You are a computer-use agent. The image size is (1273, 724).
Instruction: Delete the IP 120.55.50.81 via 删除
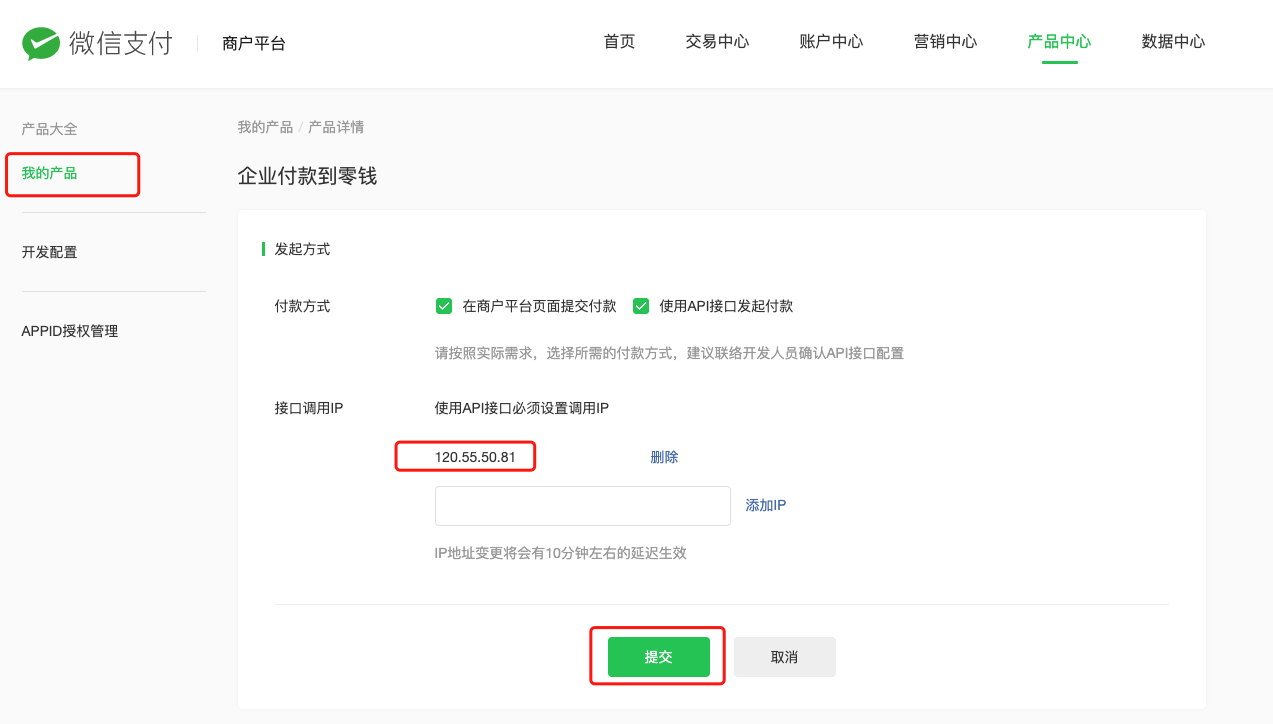(x=664, y=457)
